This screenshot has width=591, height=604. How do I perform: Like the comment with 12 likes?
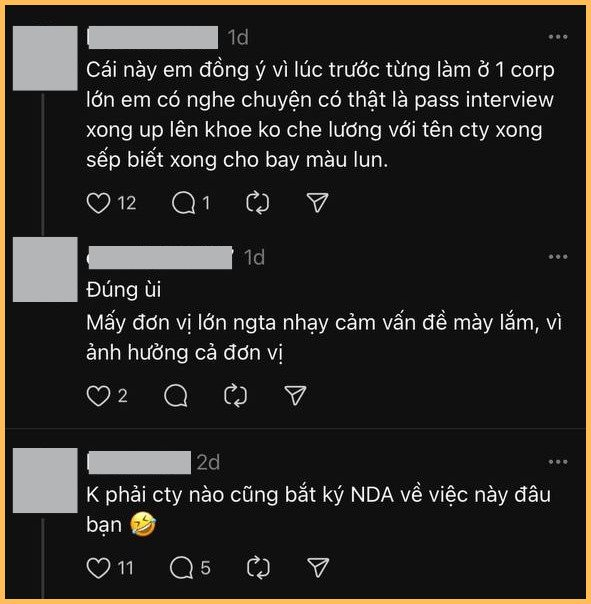point(98,203)
